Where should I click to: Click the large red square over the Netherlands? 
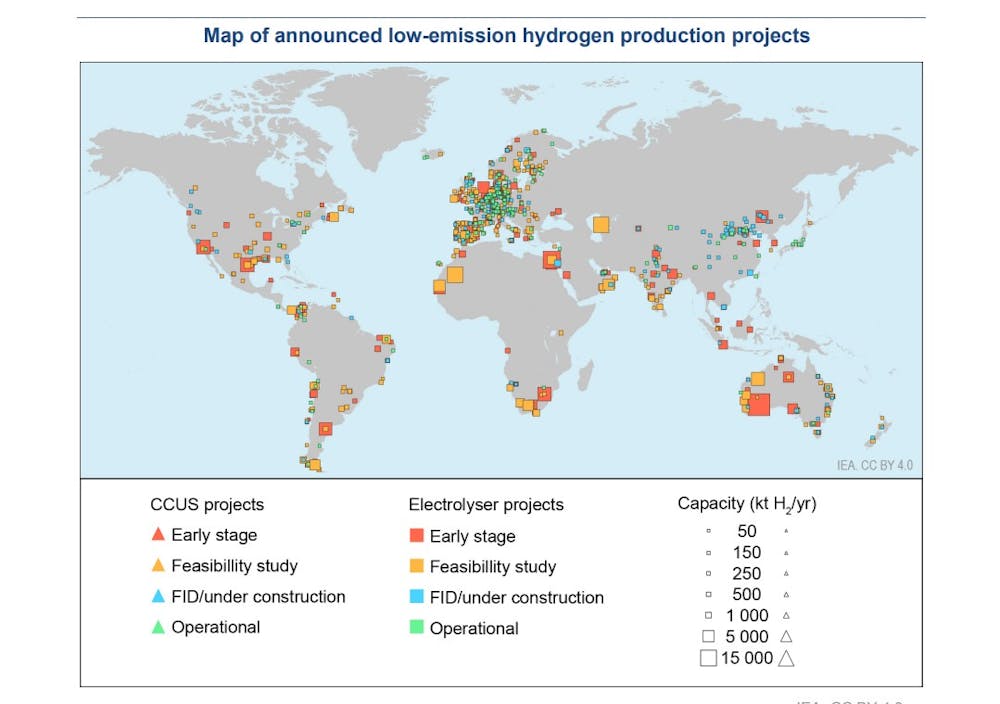pyautogui.click(x=483, y=188)
